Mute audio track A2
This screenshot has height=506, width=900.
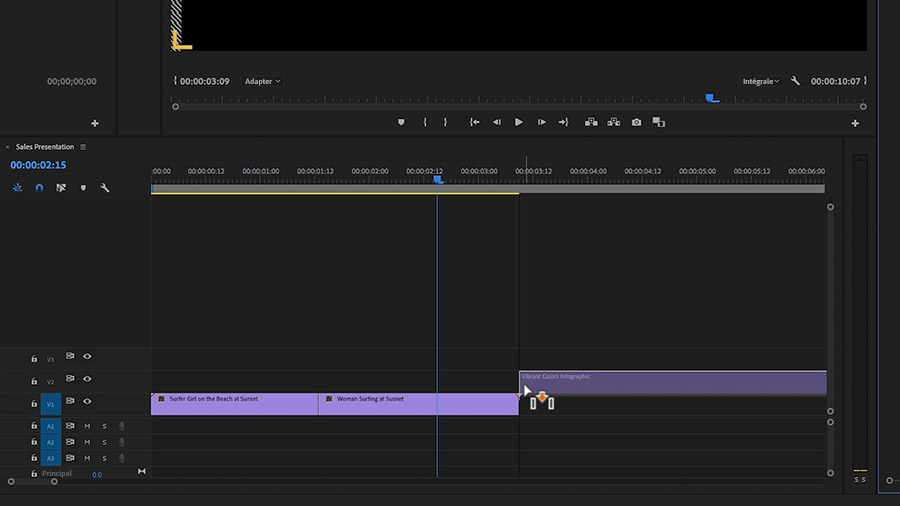point(87,442)
